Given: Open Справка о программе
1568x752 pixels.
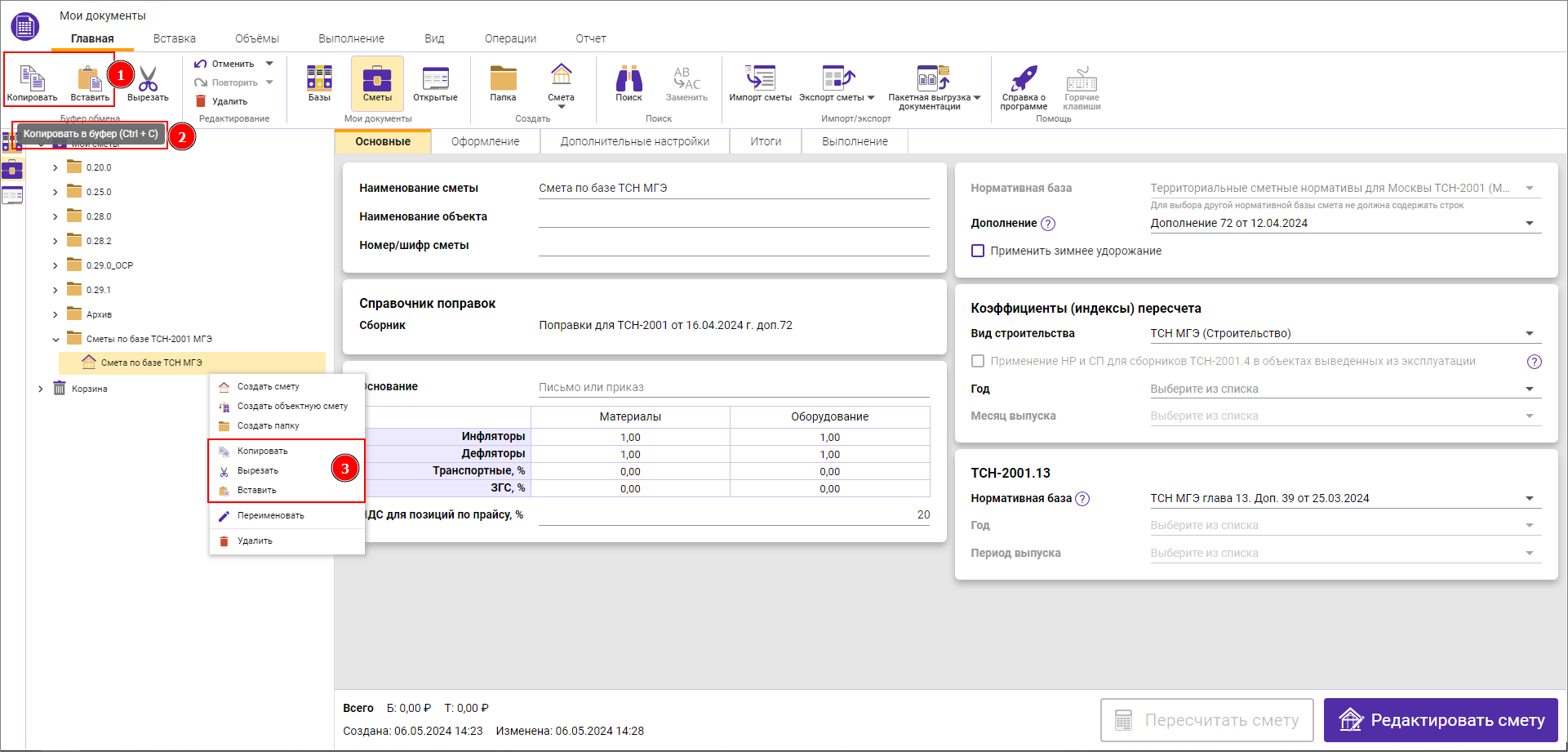Looking at the screenshot, I should 1024,87.
